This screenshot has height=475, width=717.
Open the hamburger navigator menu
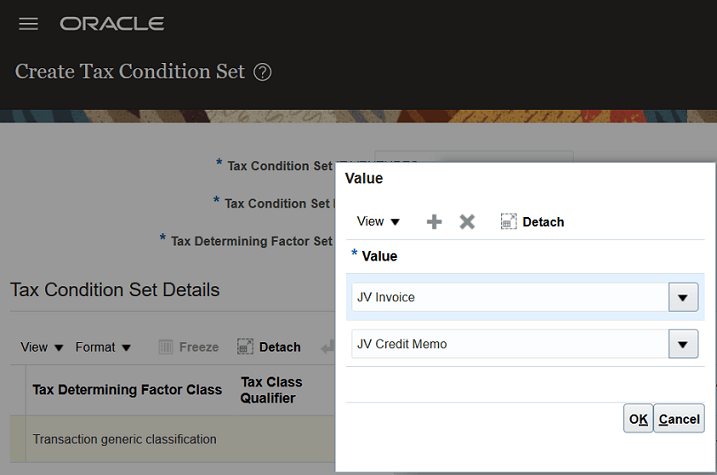(x=28, y=23)
